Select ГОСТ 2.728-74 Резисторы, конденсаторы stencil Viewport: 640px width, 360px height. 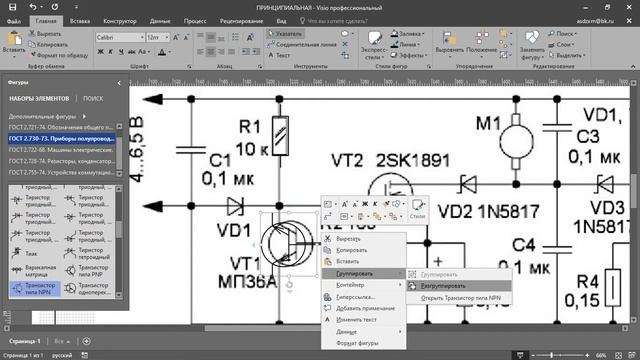tap(61, 161)
